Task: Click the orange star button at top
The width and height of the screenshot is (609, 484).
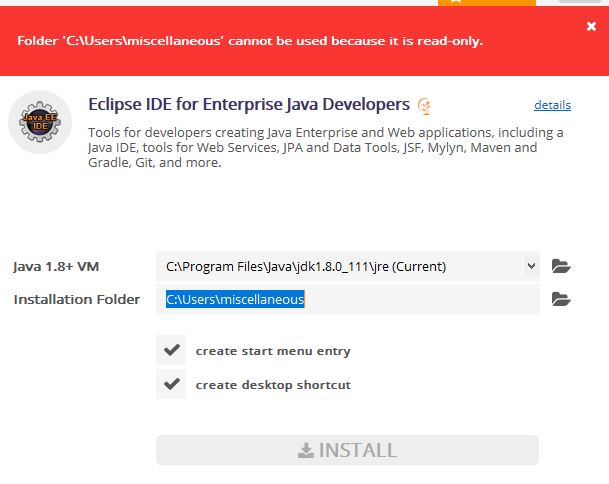Action: tap(487, 3)
